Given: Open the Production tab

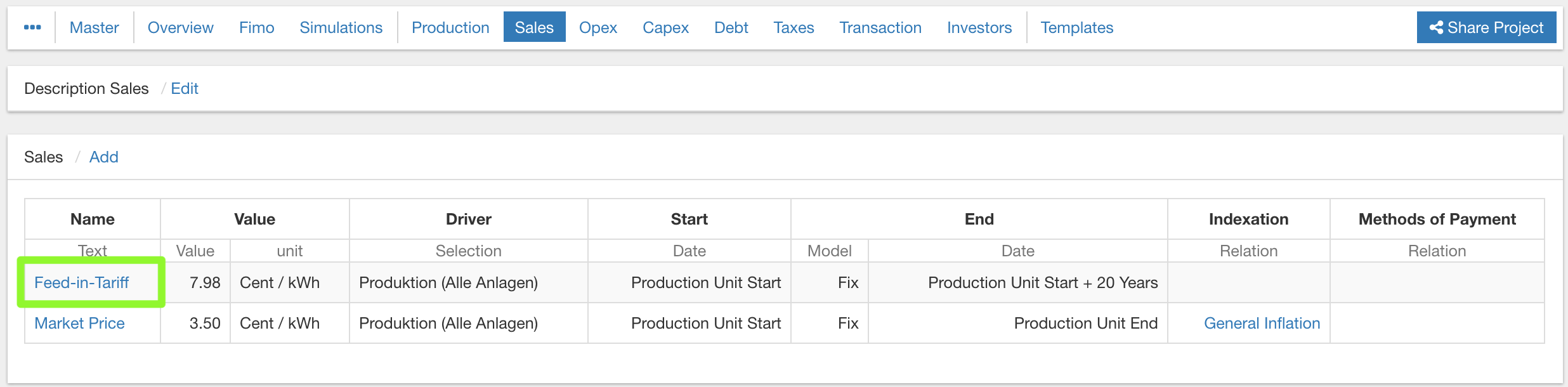Looking at the screenshot, I should (450, 27).
